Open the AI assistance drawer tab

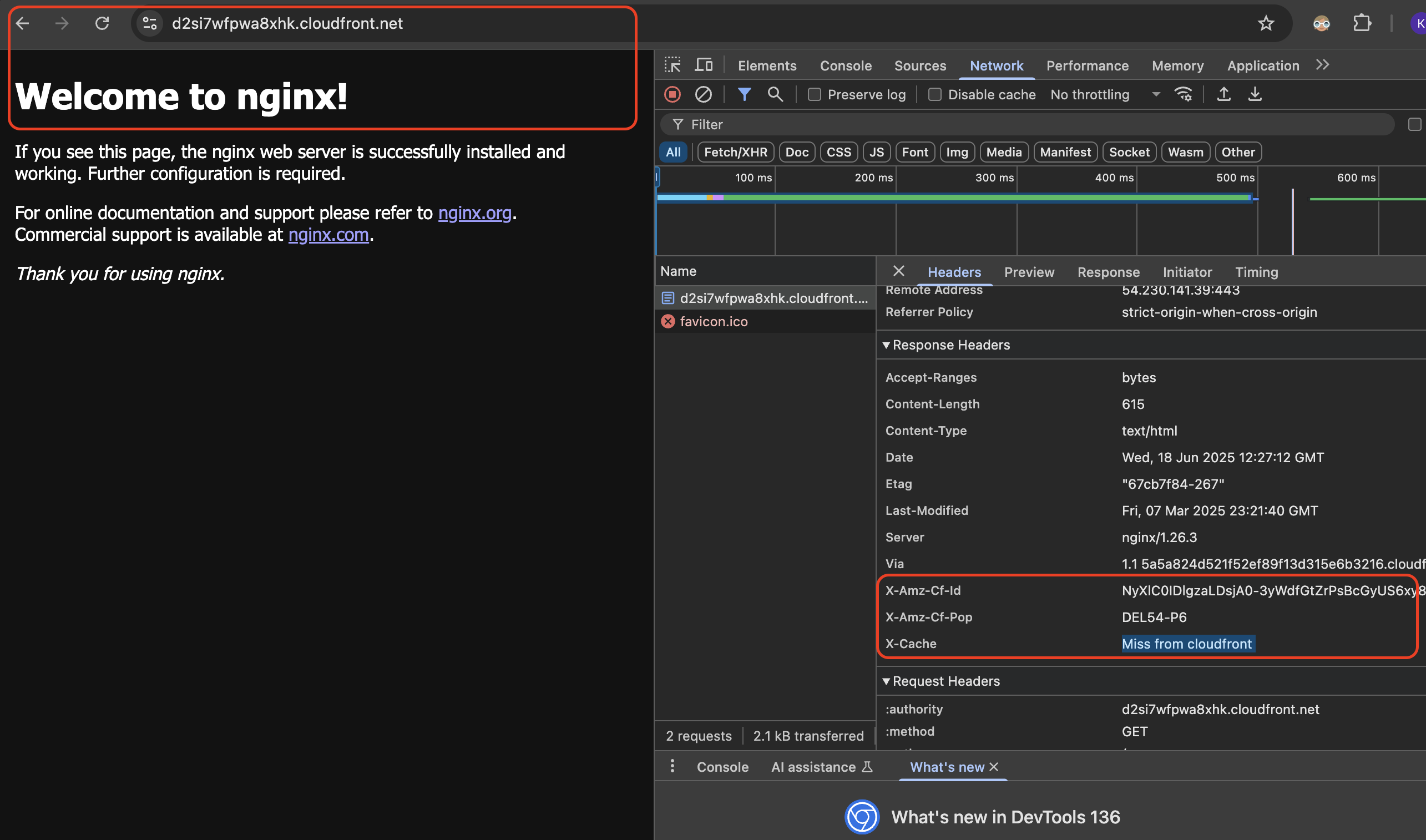pyautogui.click(x=821, y=767)
